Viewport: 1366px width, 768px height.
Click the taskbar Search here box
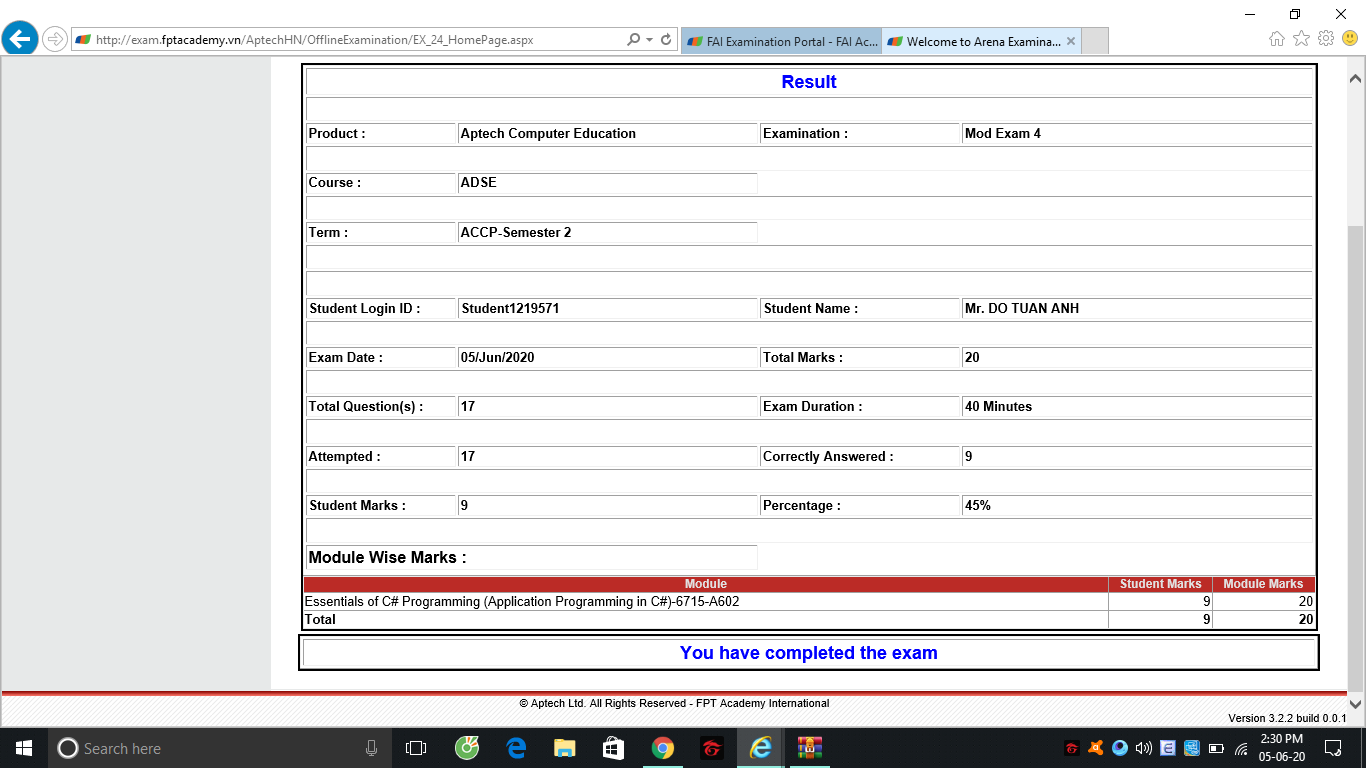(x=220, y=748)
